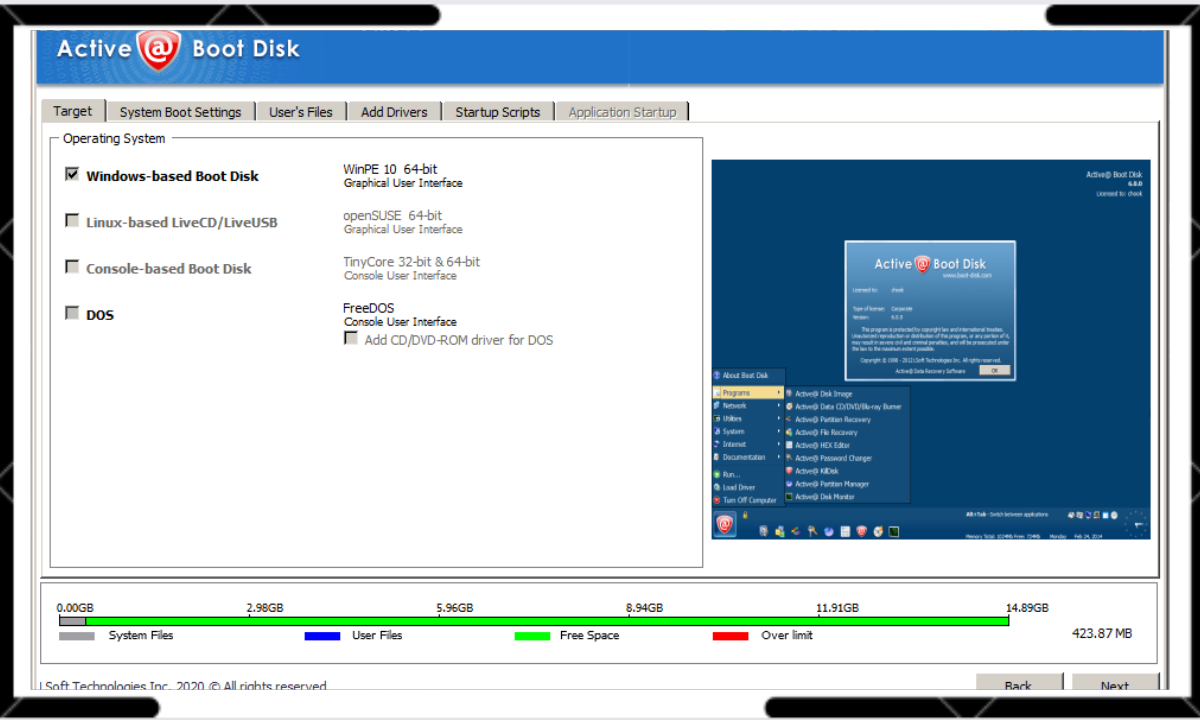The height and width of the screenshot is (720, 1200).
Task: Select the Active@ Password Changer key icon
Action: pyautogui.click(x=789, y=458)
